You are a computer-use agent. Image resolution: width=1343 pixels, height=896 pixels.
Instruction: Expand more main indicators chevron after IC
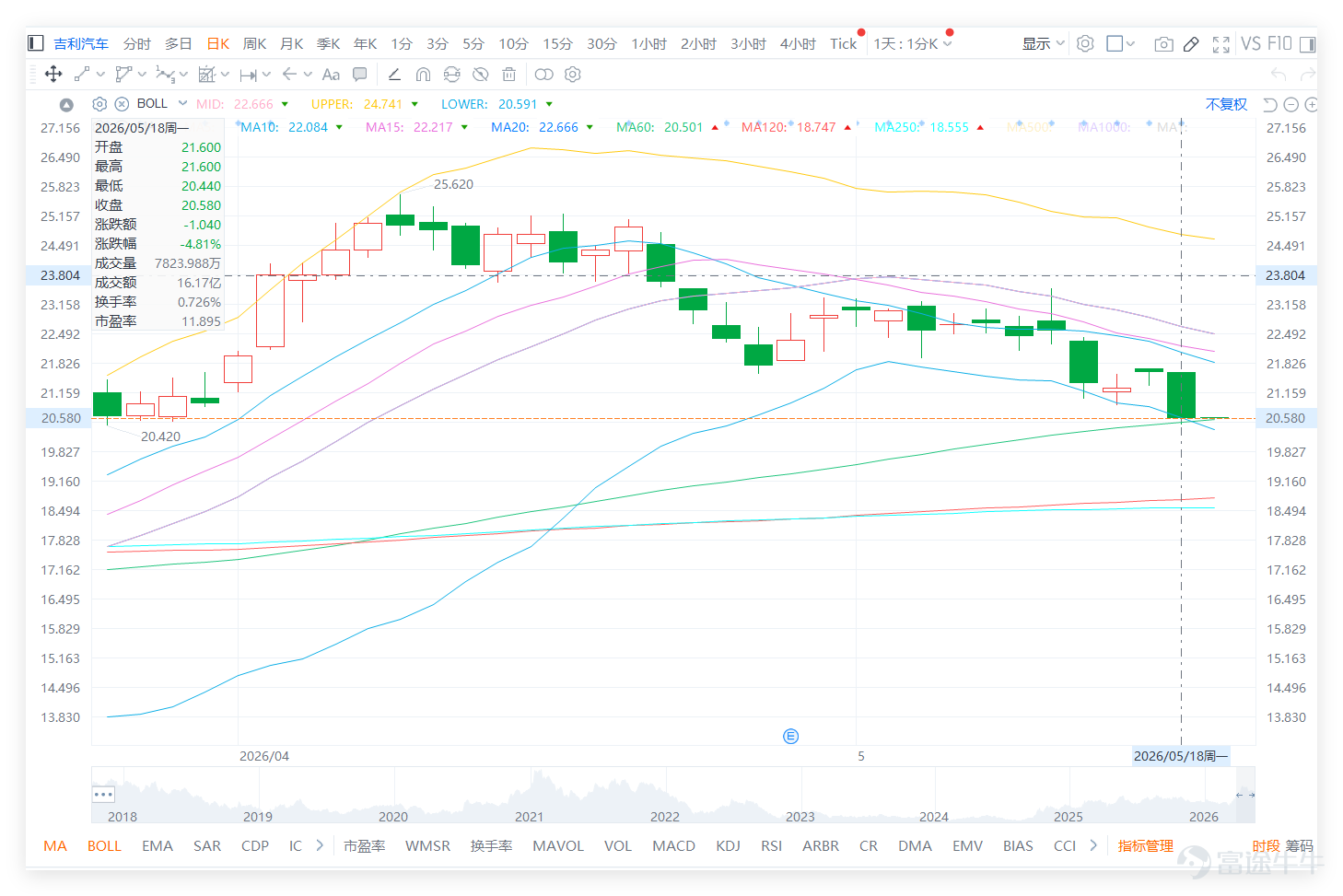[x=320, y=845]
